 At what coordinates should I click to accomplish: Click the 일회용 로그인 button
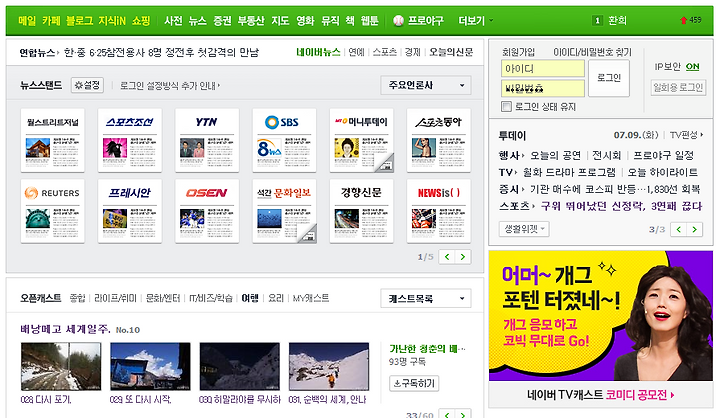tap(678, 87)
